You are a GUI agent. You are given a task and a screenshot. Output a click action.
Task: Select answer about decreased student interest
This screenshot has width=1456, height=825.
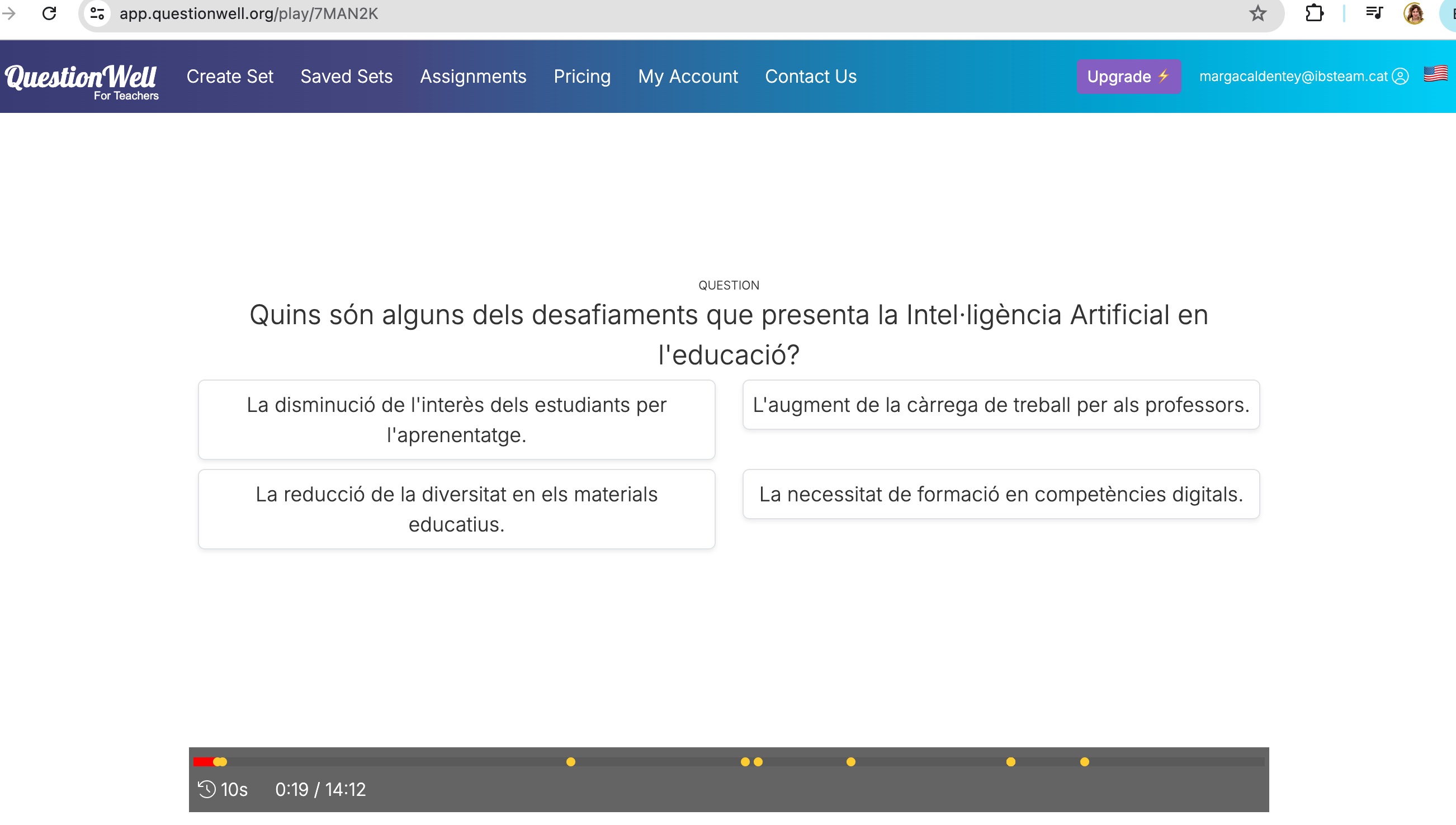456,419
